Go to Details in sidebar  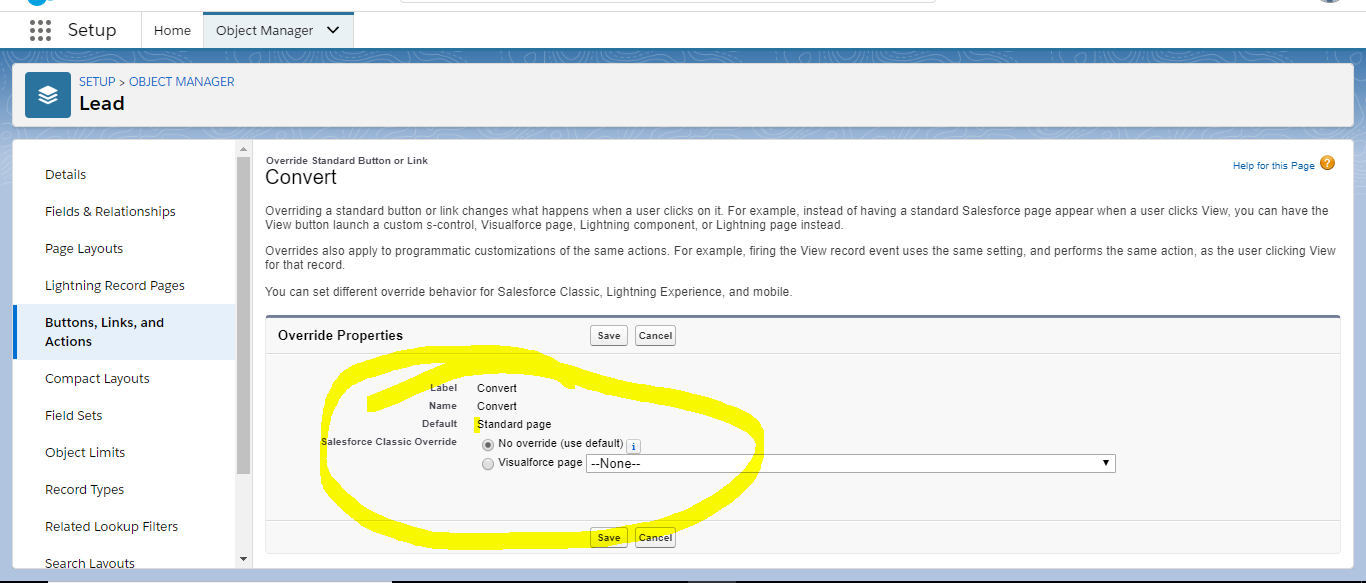coord(66,174)
